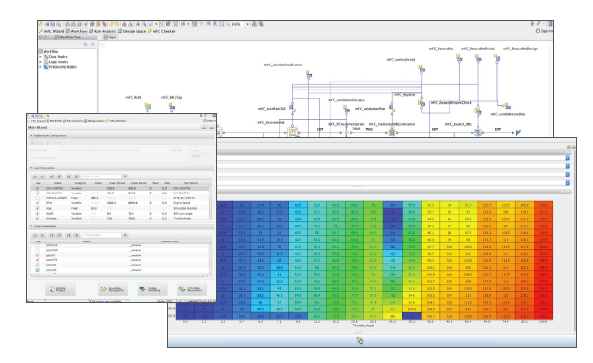Click the input parameters filter field
593x363 pixels.
click(x=102, y=176)
